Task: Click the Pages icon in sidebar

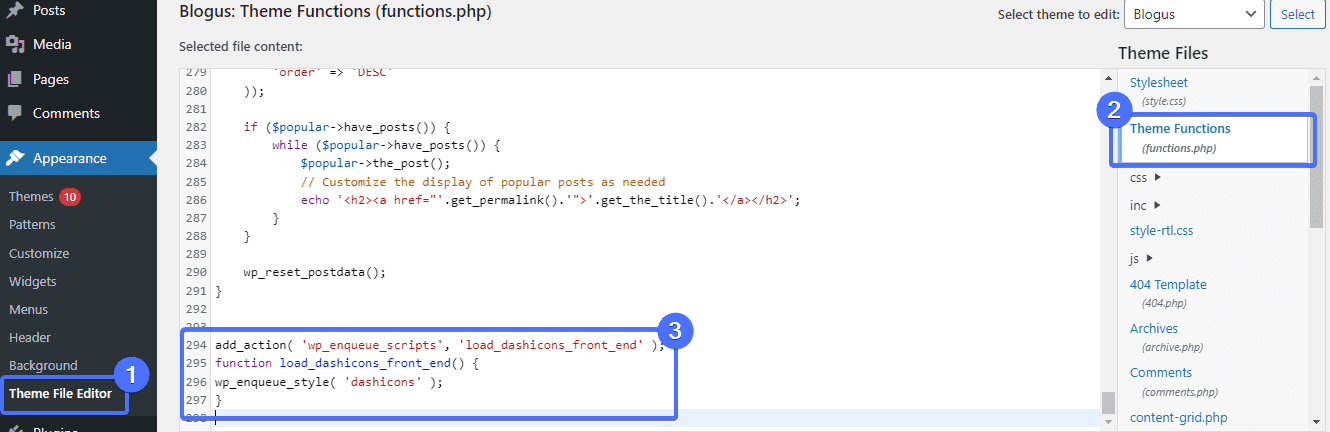Action: [15, 79]
